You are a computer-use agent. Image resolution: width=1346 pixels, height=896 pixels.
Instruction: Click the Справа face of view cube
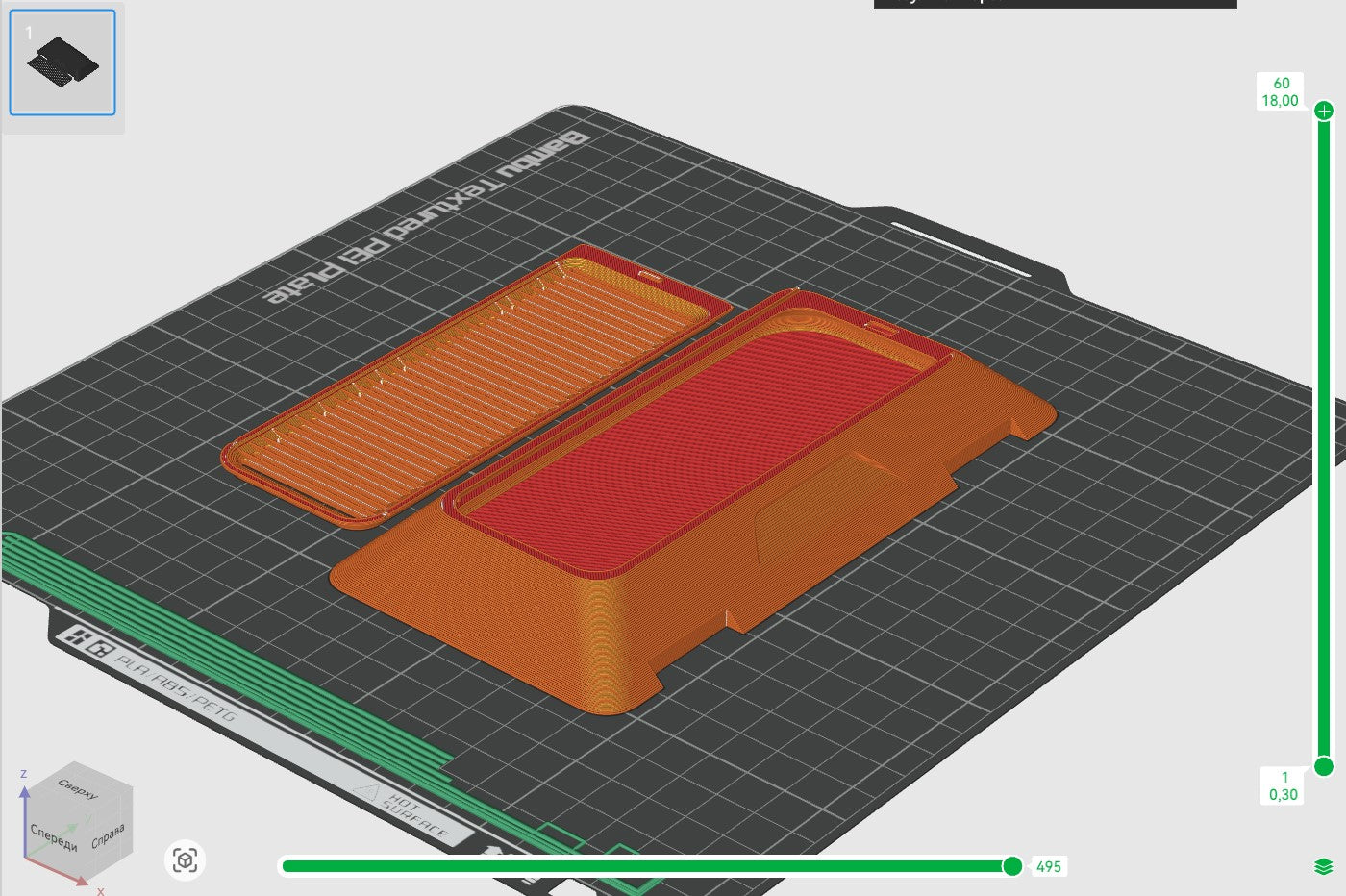[108, 836]
